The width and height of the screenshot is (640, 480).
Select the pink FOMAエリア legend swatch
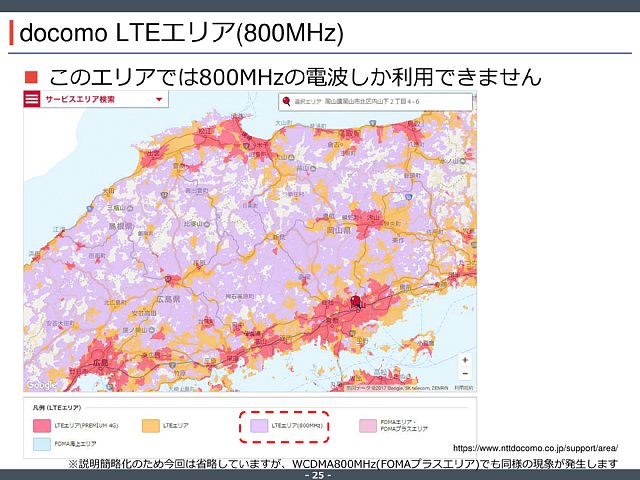click(x=368, y=426)
